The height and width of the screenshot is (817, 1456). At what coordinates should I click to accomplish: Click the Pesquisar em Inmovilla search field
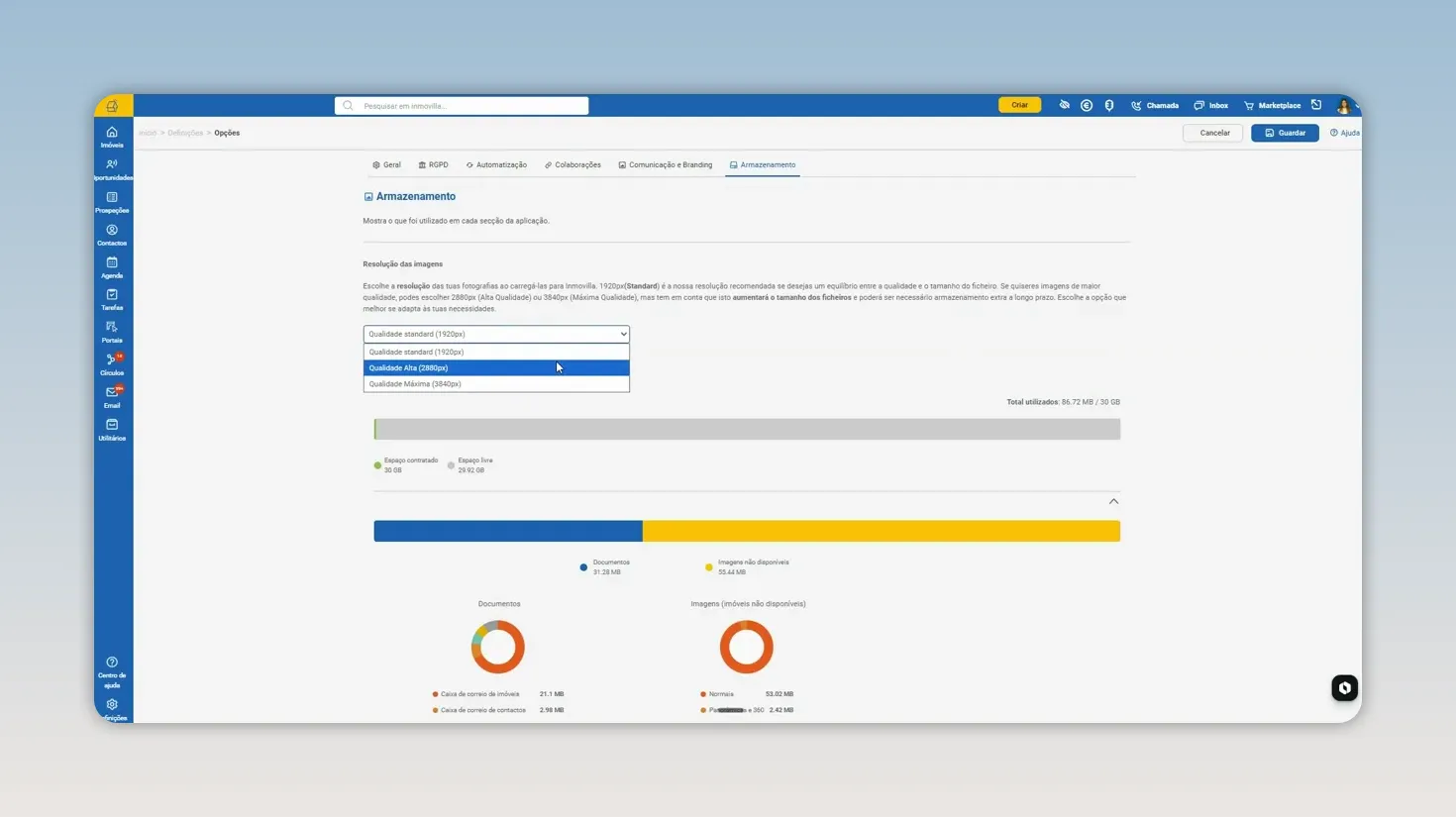pos(462,106)
